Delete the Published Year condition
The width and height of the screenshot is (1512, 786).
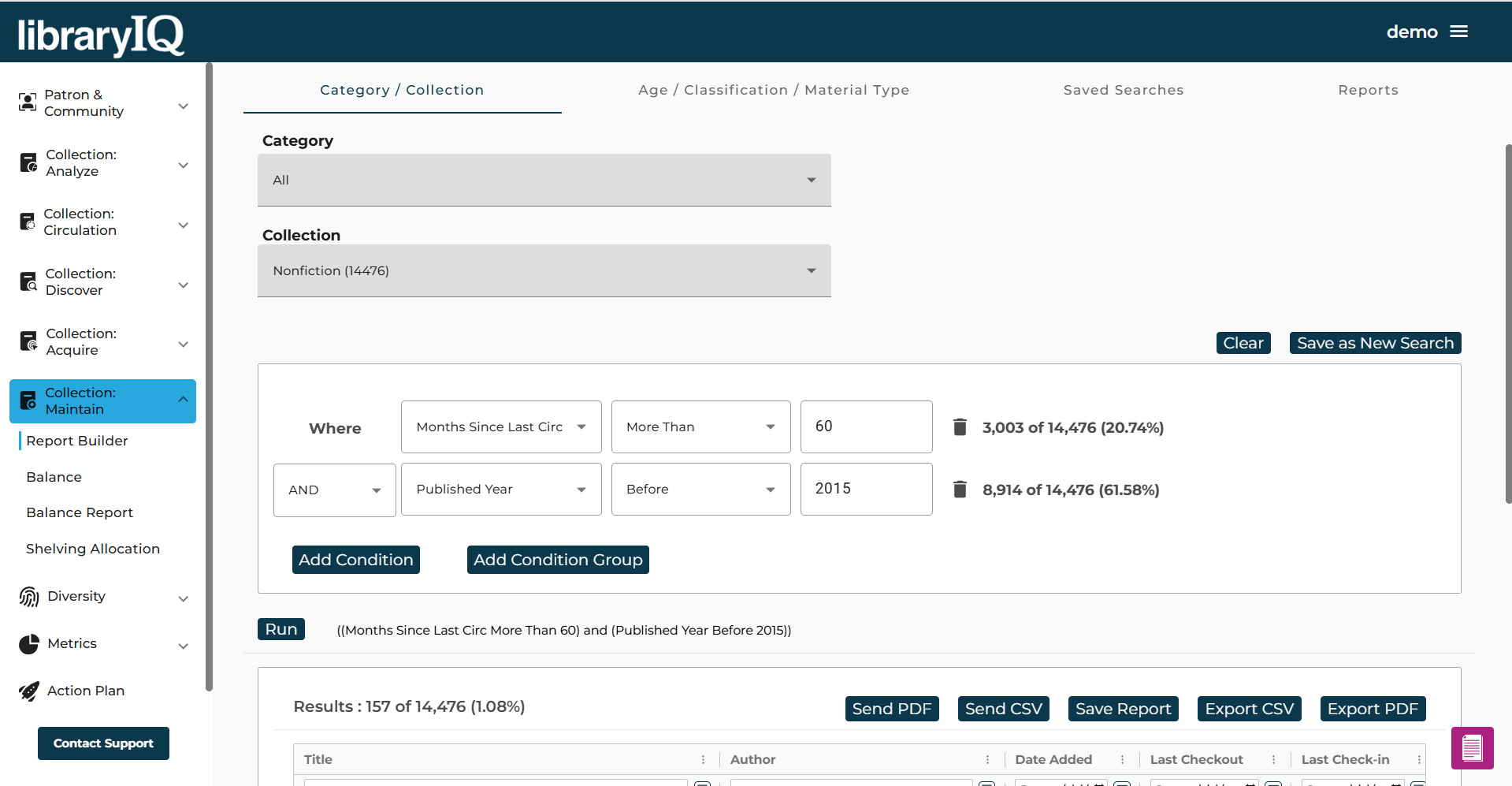pos(960,489)
